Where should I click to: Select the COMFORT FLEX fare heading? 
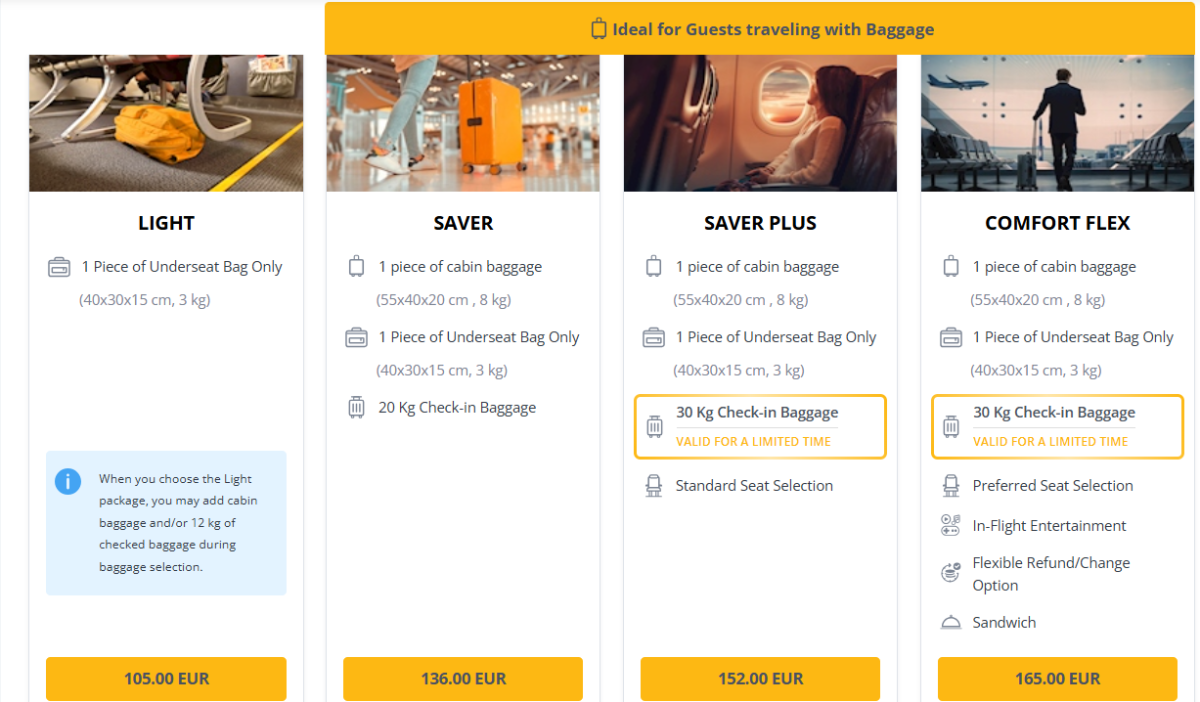click(1057, 223)
